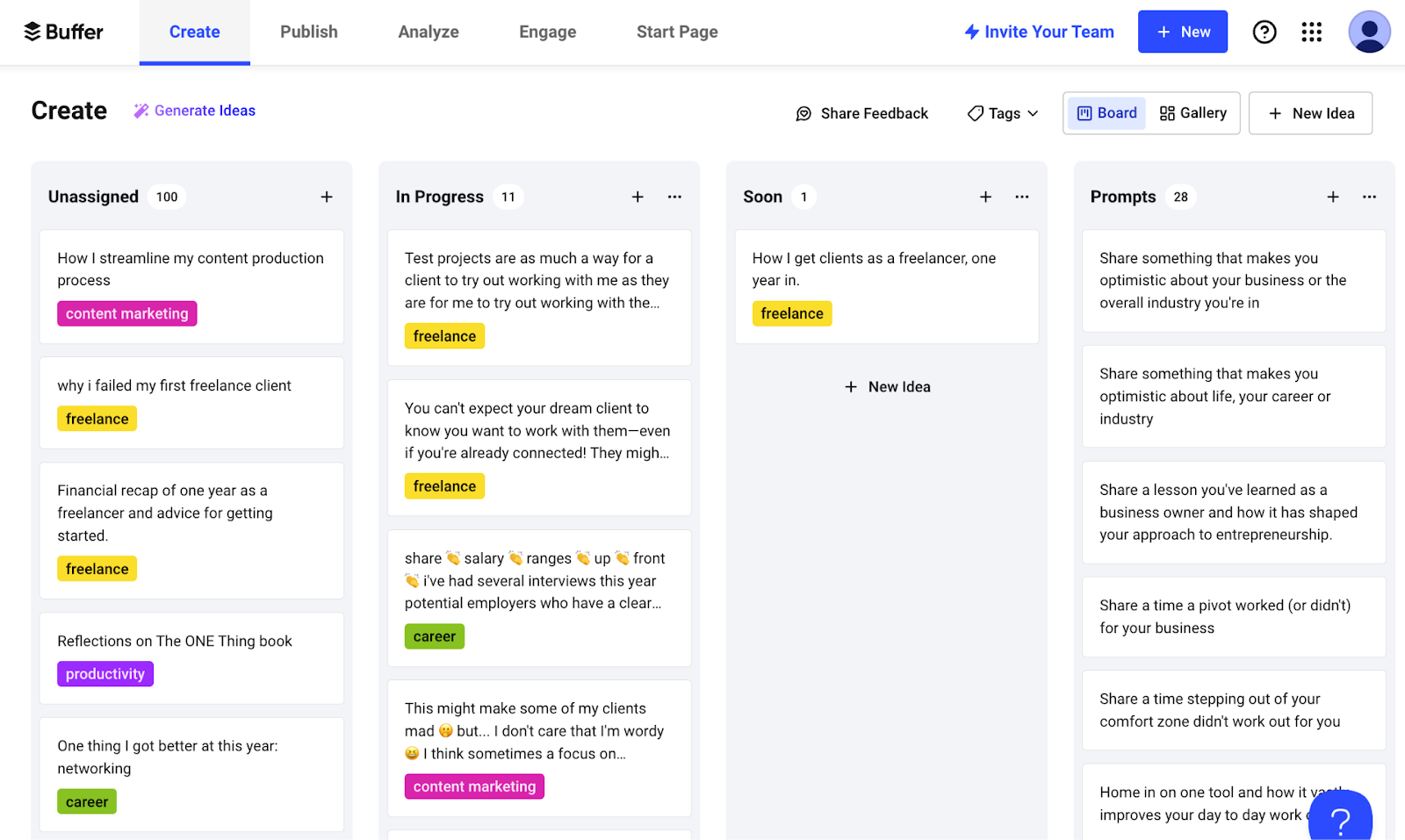1405x840 pixels.
Task: Click freelance tag on dream client card
Action: [x=444, y=486]
